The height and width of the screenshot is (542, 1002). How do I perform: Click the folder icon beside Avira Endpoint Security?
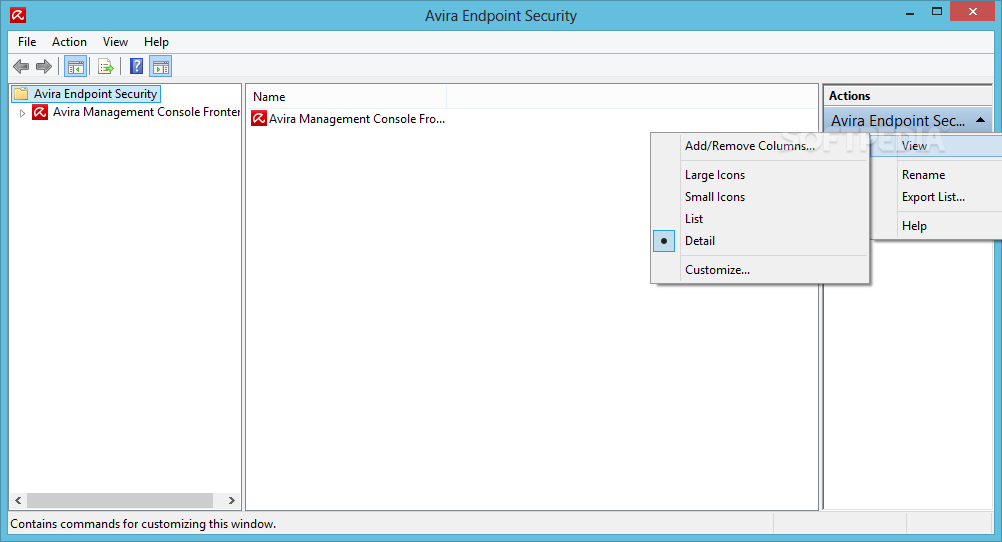point(21,94)
